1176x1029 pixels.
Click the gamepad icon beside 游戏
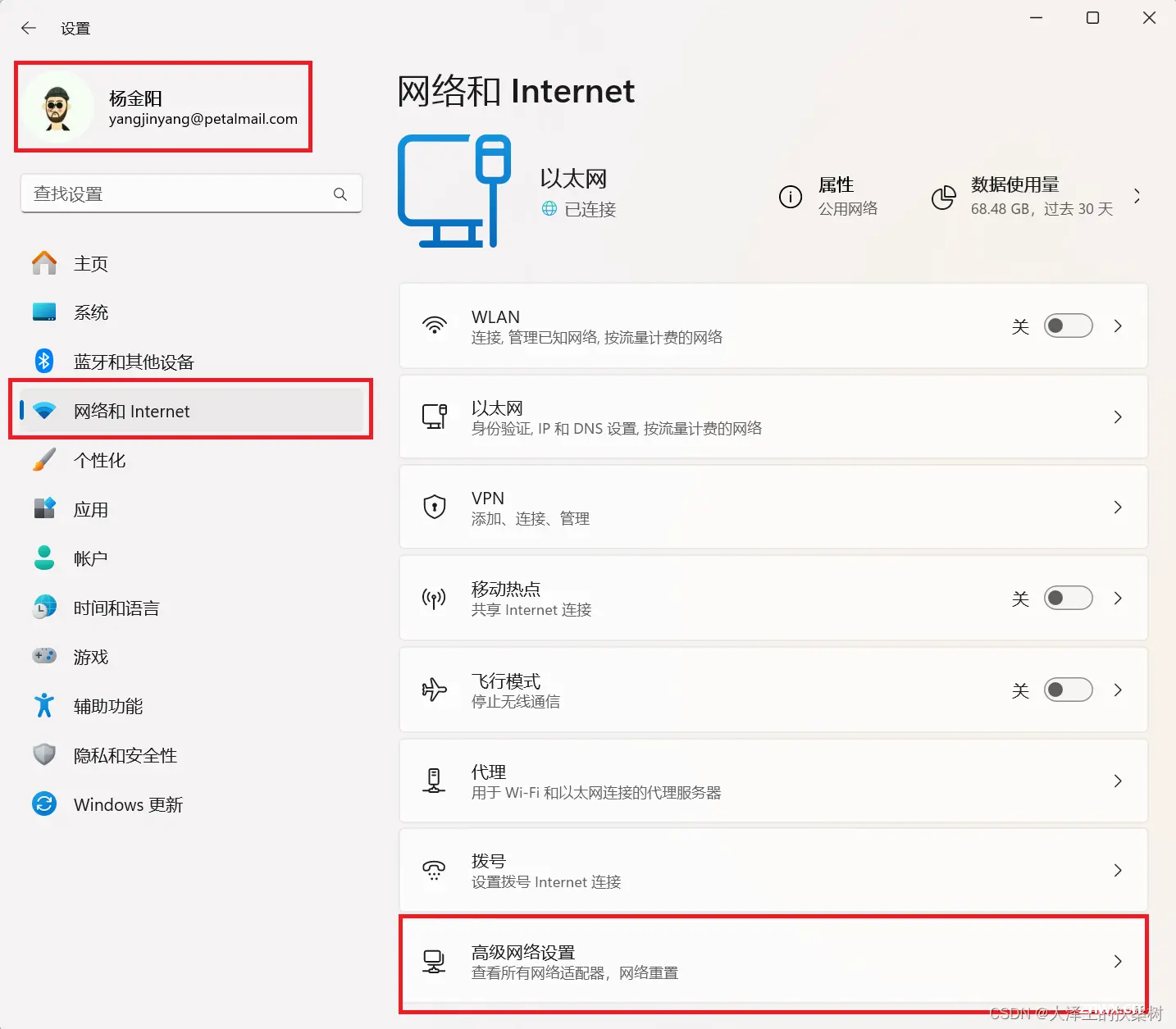point(44,656)
